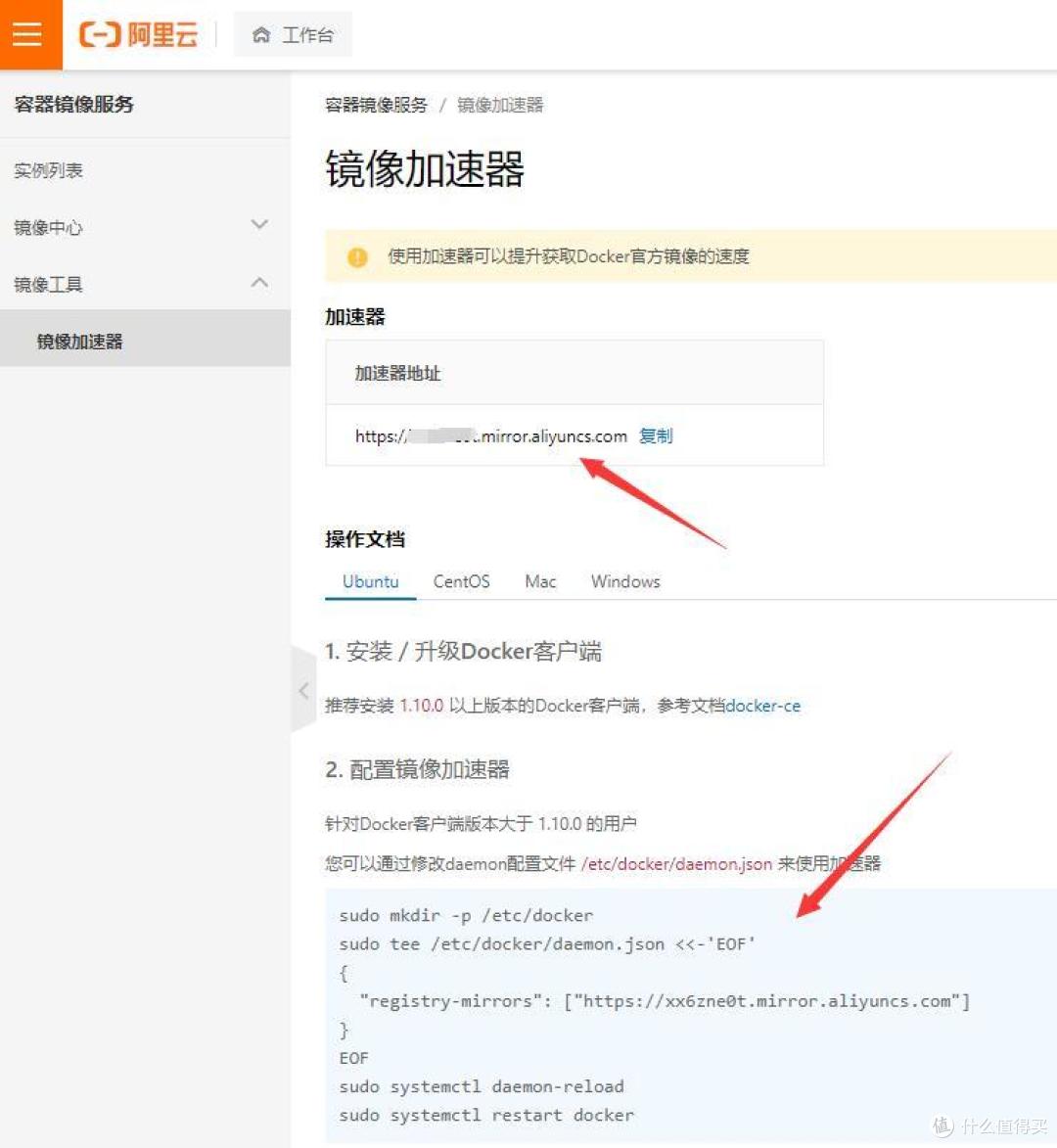1057x1148 pixels.
Task: Click the home icon beside 工作台
Action: [261, 35]
